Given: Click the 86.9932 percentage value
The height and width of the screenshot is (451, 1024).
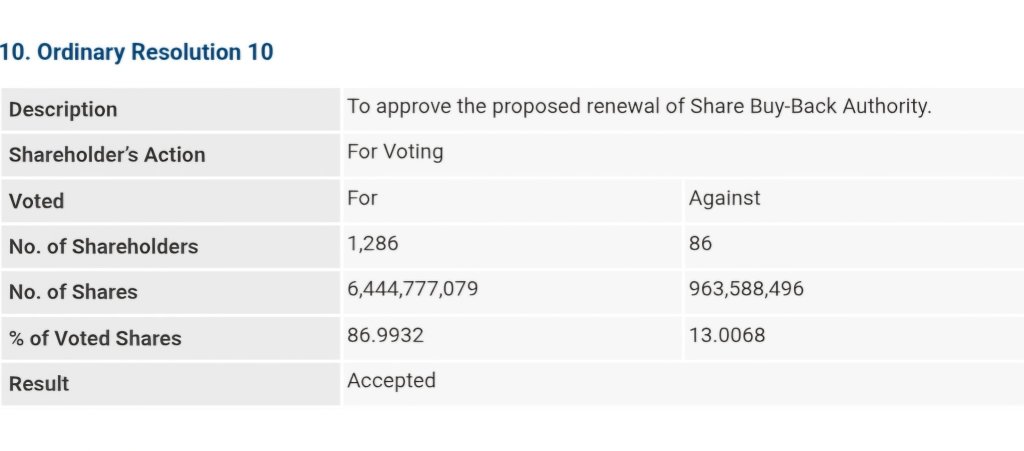Looking at the screenshot, I should [x=385, y=335].
